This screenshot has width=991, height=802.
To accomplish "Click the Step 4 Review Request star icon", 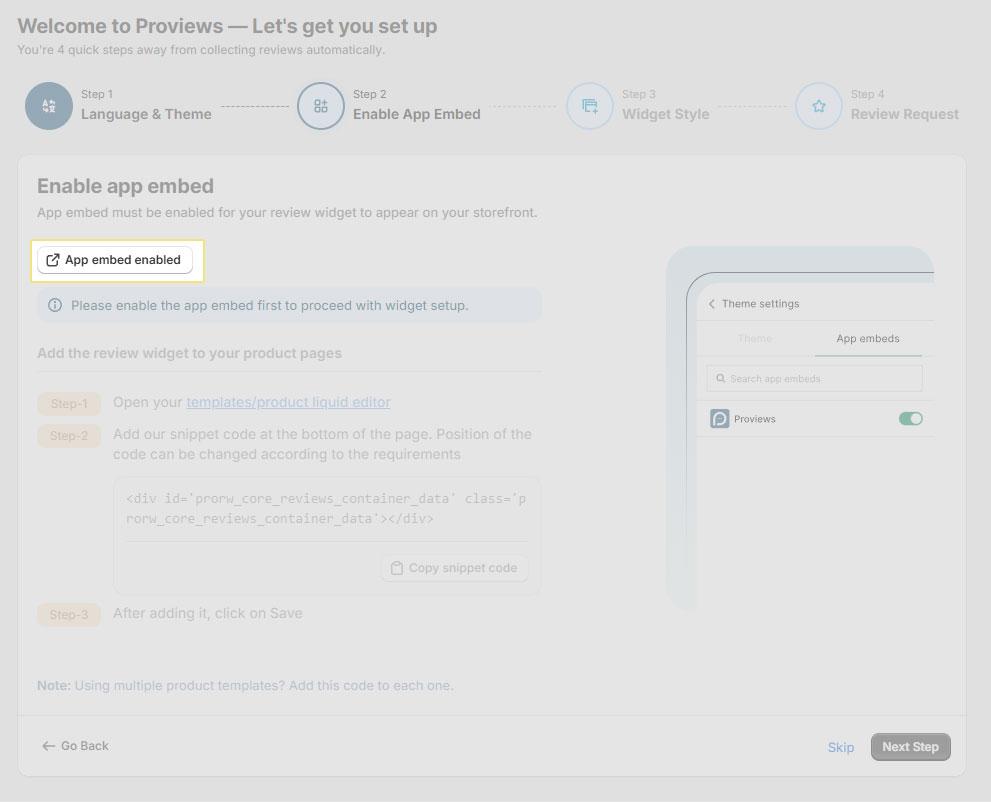I will [x=818, y=106].
